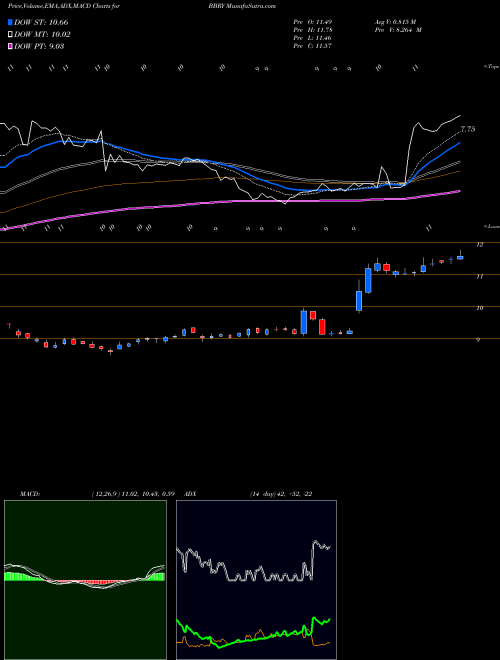This screenshot has width=500, height=660.
Task: Click the '7.75' label on EMA chart
Action: coord(468,129)
